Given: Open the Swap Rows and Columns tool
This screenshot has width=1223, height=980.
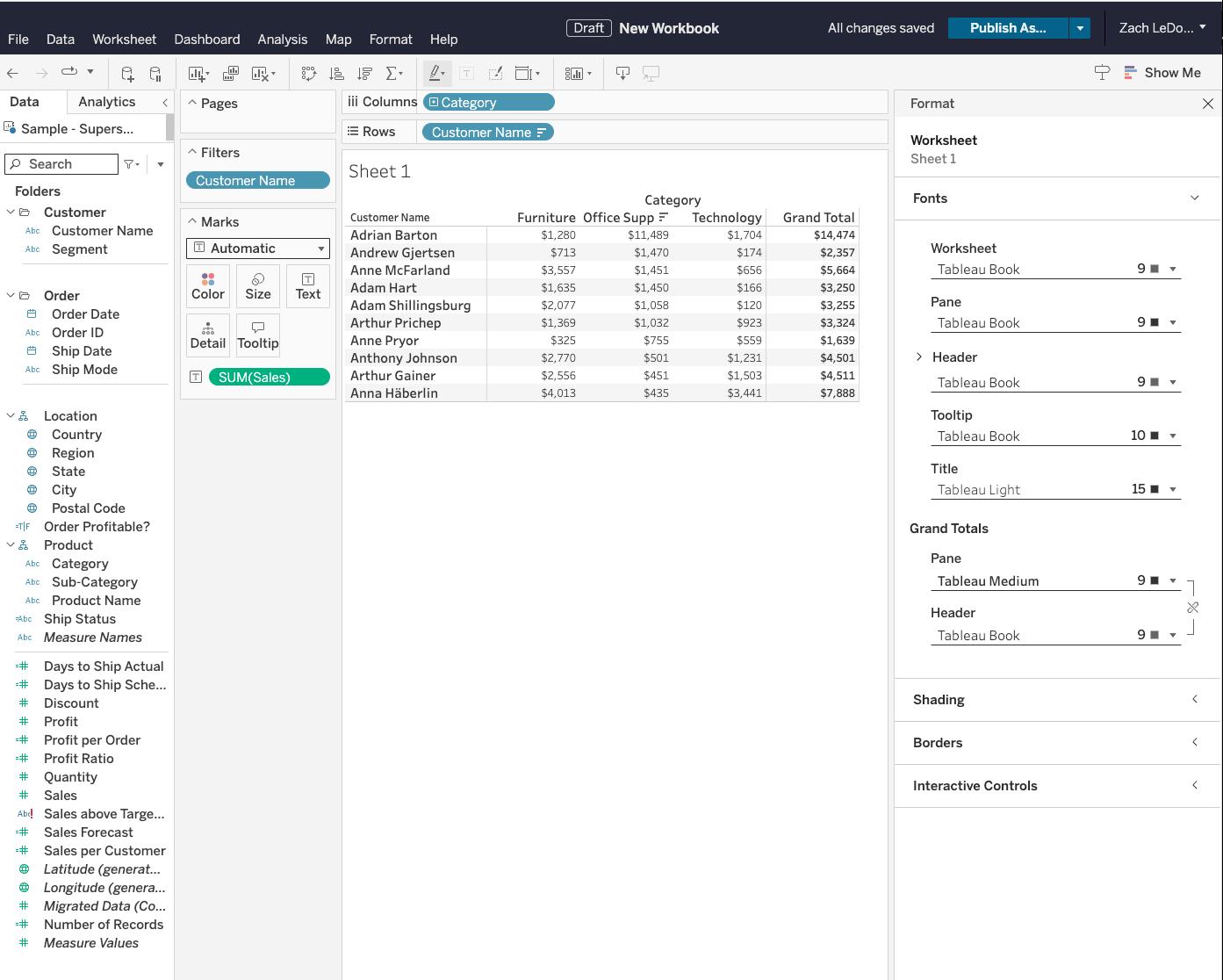Looking at the screenshot, I should pos(309,73).
